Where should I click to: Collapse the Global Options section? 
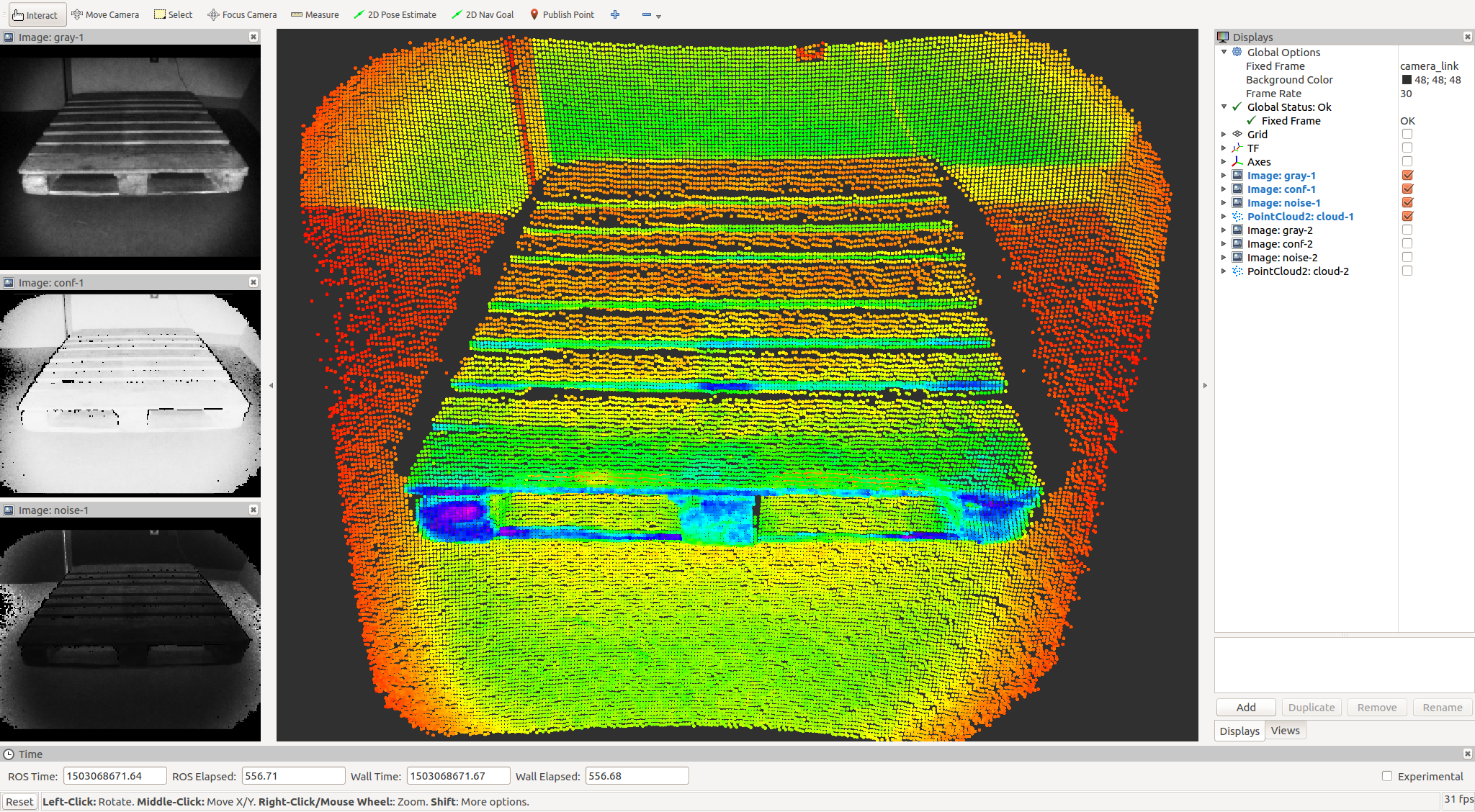click(1224, 53)
